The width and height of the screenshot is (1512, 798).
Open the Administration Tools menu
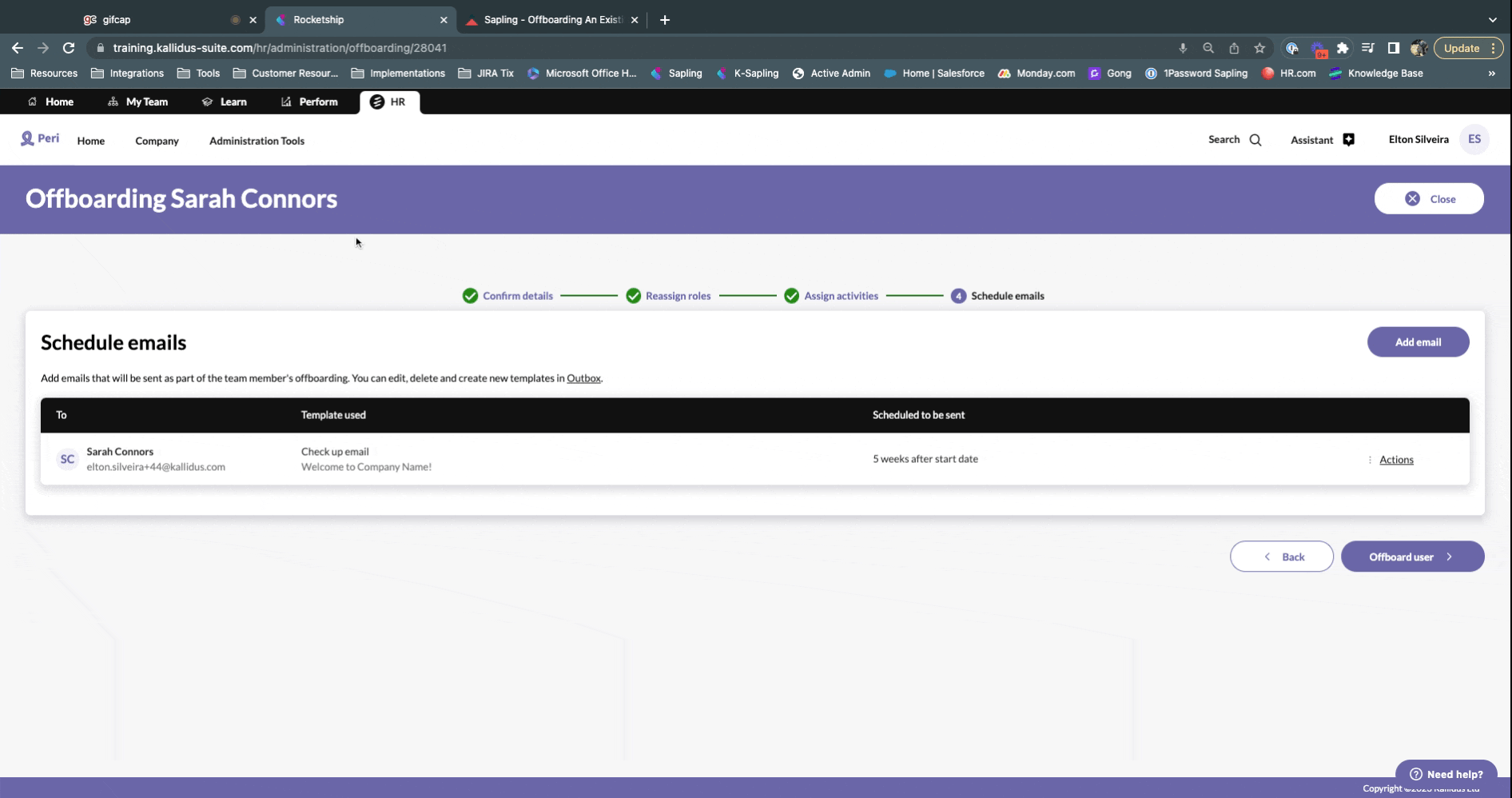pyautogui.click(x=257, y=141)
